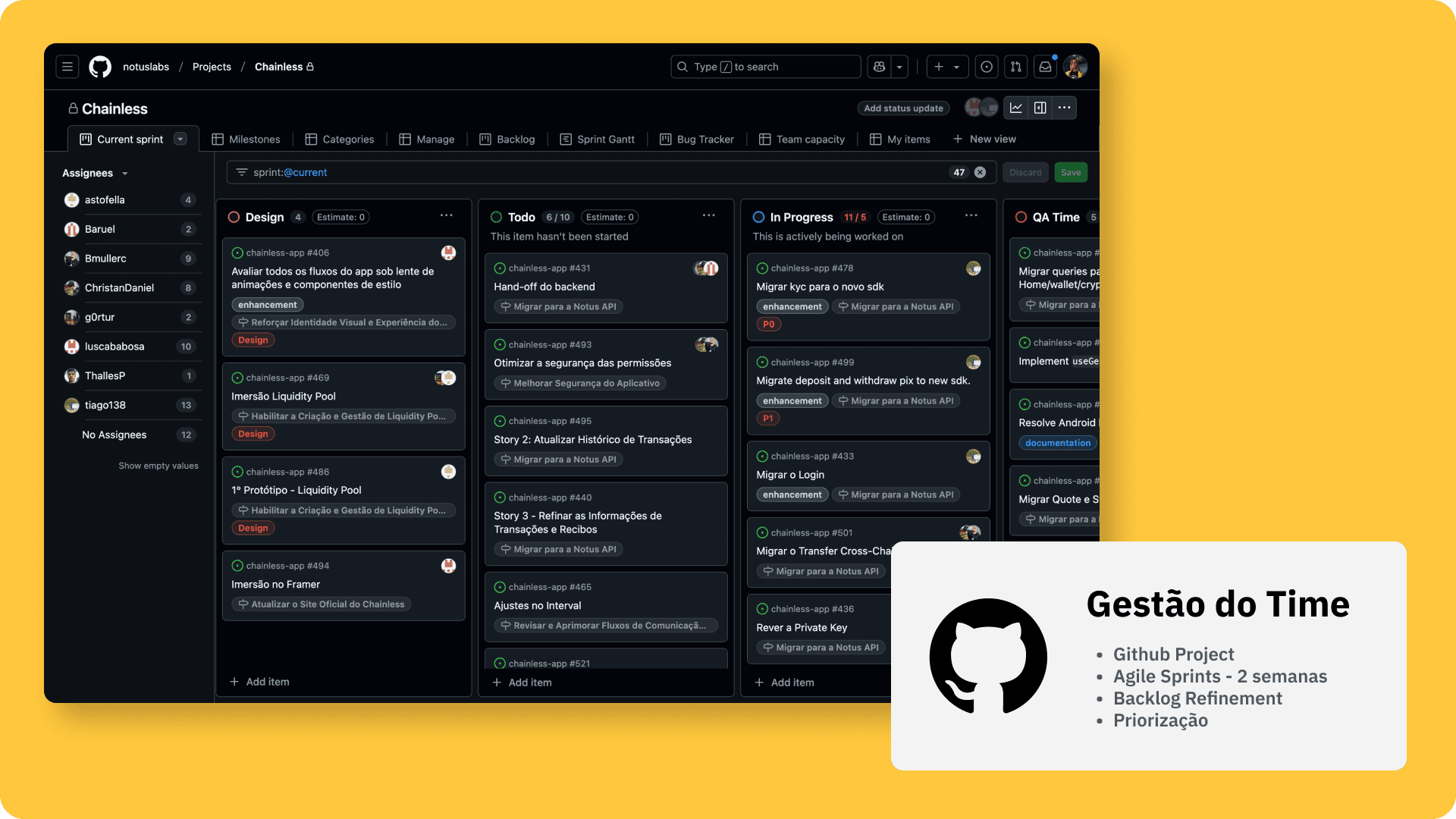The image size is (1456, 819).
Task: Filter by assignee Bmullerc
Action: tap(132, 259)
